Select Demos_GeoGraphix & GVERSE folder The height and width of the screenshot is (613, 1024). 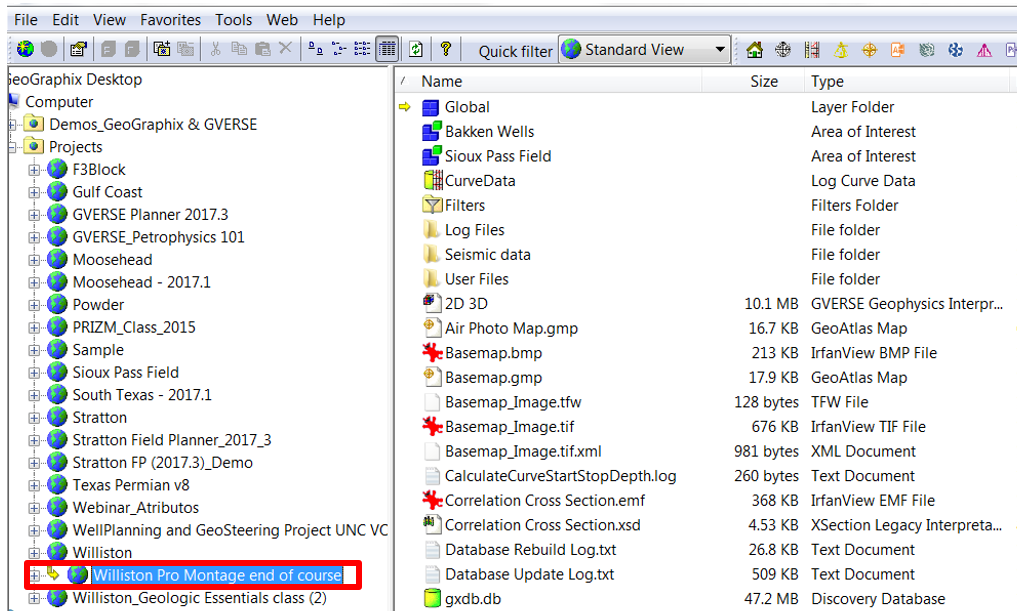click(x=153, y=125)
